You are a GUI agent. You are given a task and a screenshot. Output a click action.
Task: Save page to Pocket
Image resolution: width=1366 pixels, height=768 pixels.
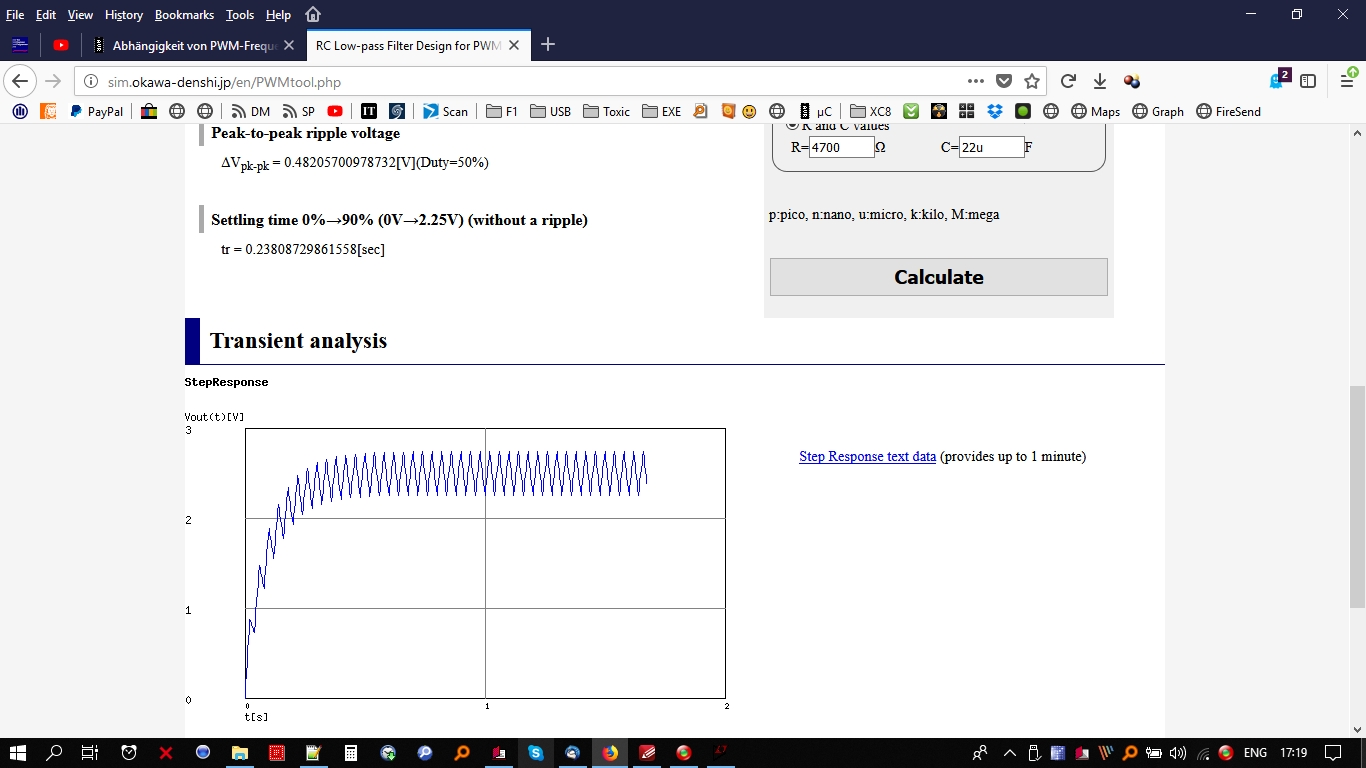pyautogui.click(x=1004, y=81)
